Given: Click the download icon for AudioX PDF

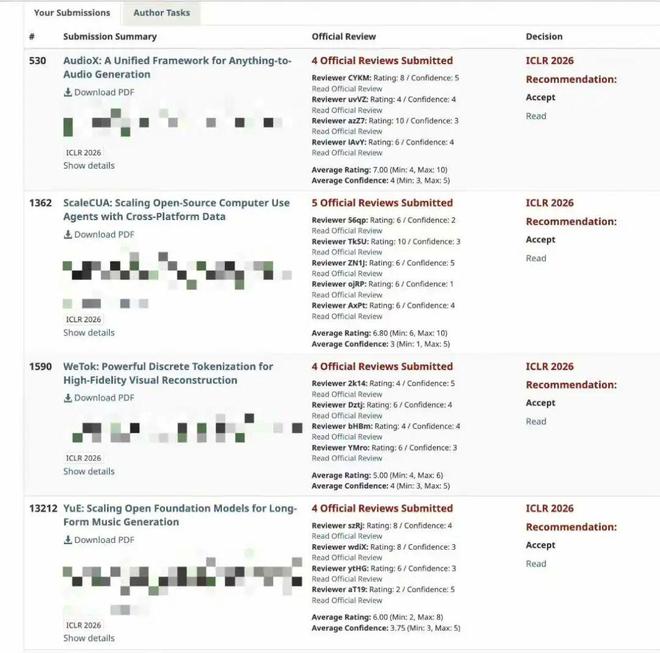Looking at the screenshot, I should pos(68,93).
